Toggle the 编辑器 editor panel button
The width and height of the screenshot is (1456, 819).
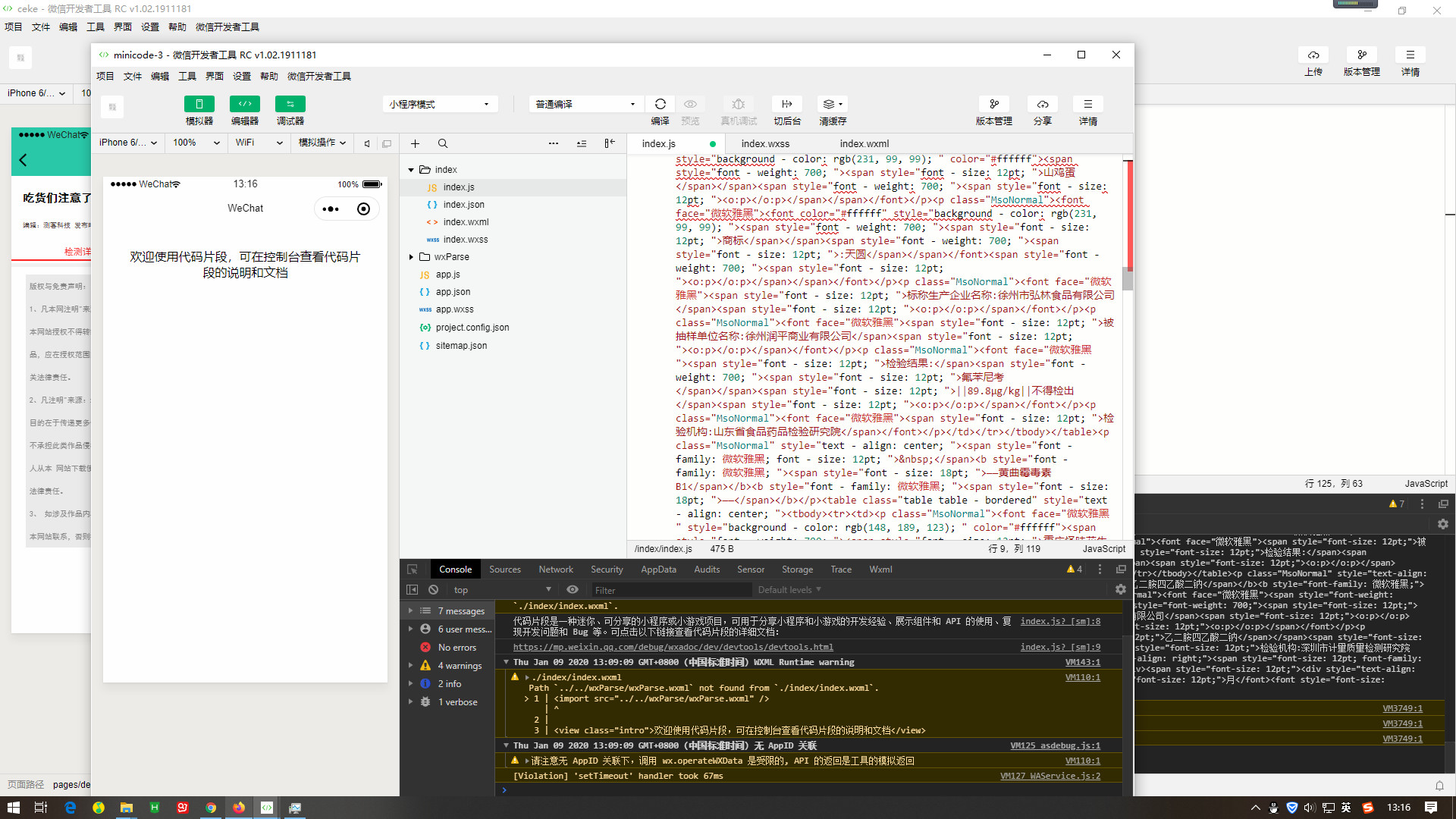pos(244,104)
